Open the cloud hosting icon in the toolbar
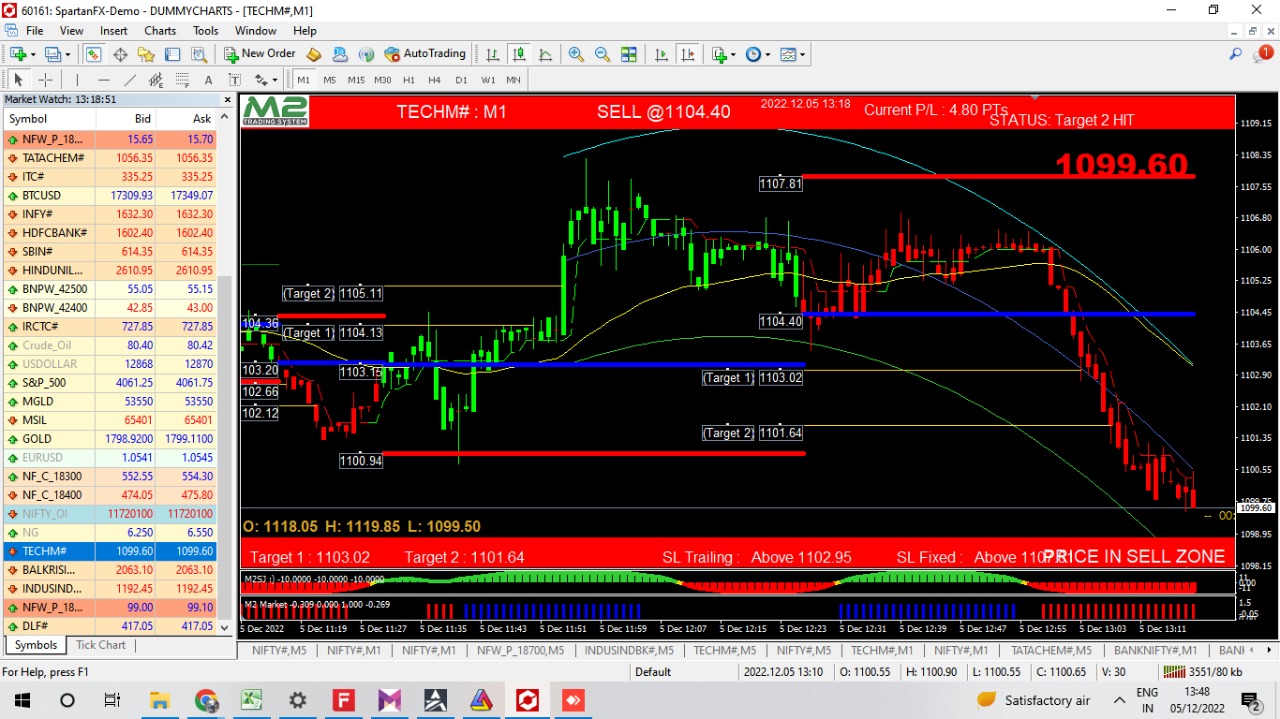1280x719 pixels. tap(340, 54)
